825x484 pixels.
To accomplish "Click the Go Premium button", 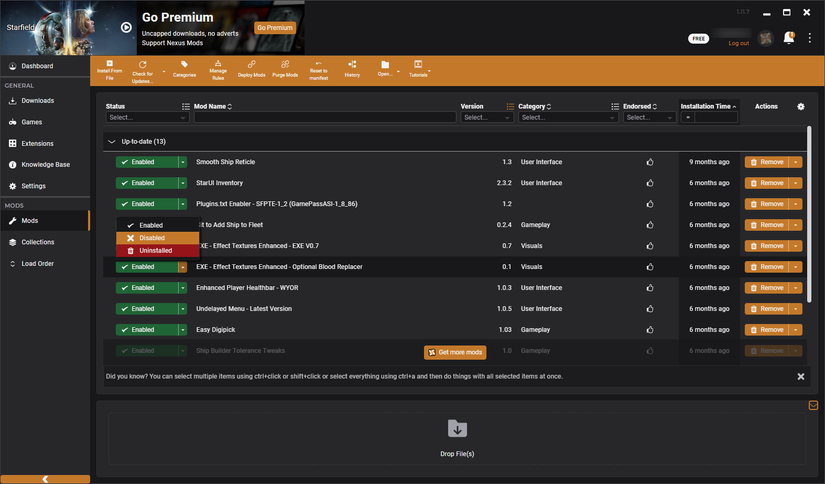I will point(275,28).
